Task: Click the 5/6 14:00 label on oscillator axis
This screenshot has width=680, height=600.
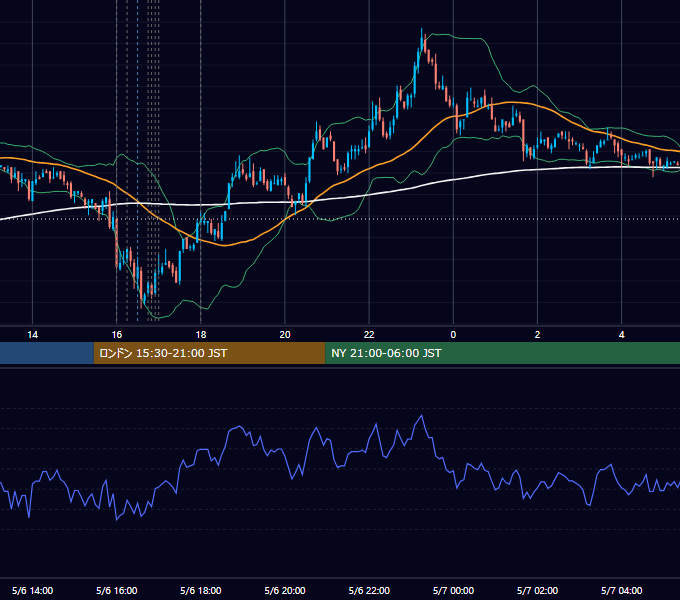Action: pos(33,590)
